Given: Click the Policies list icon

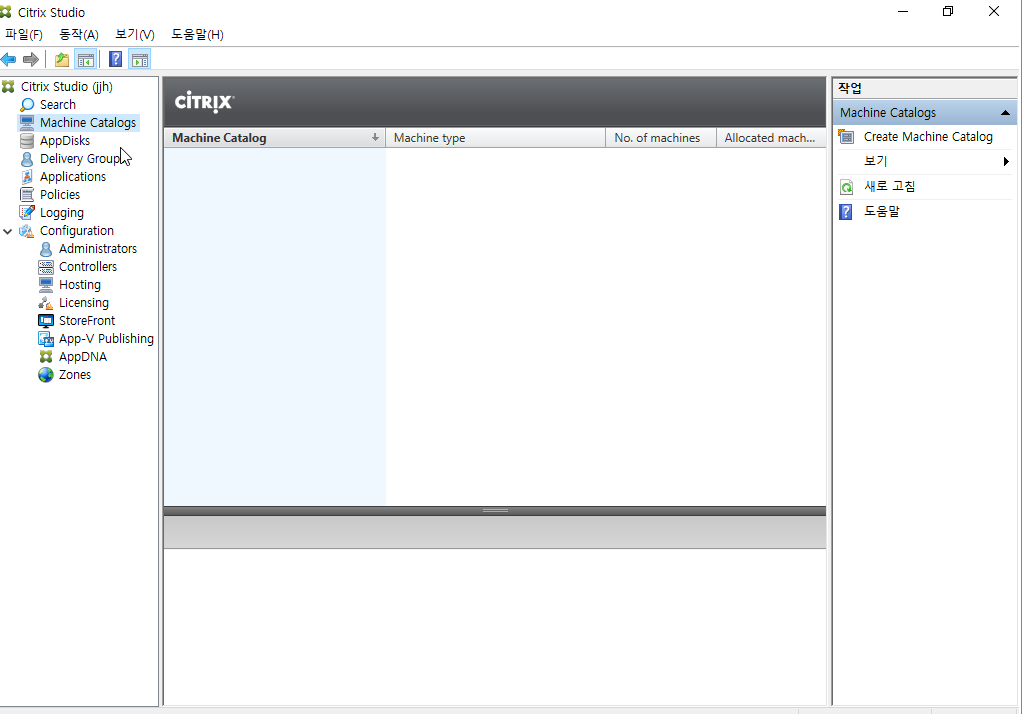Looking at the screenshot, I should 27,194.
